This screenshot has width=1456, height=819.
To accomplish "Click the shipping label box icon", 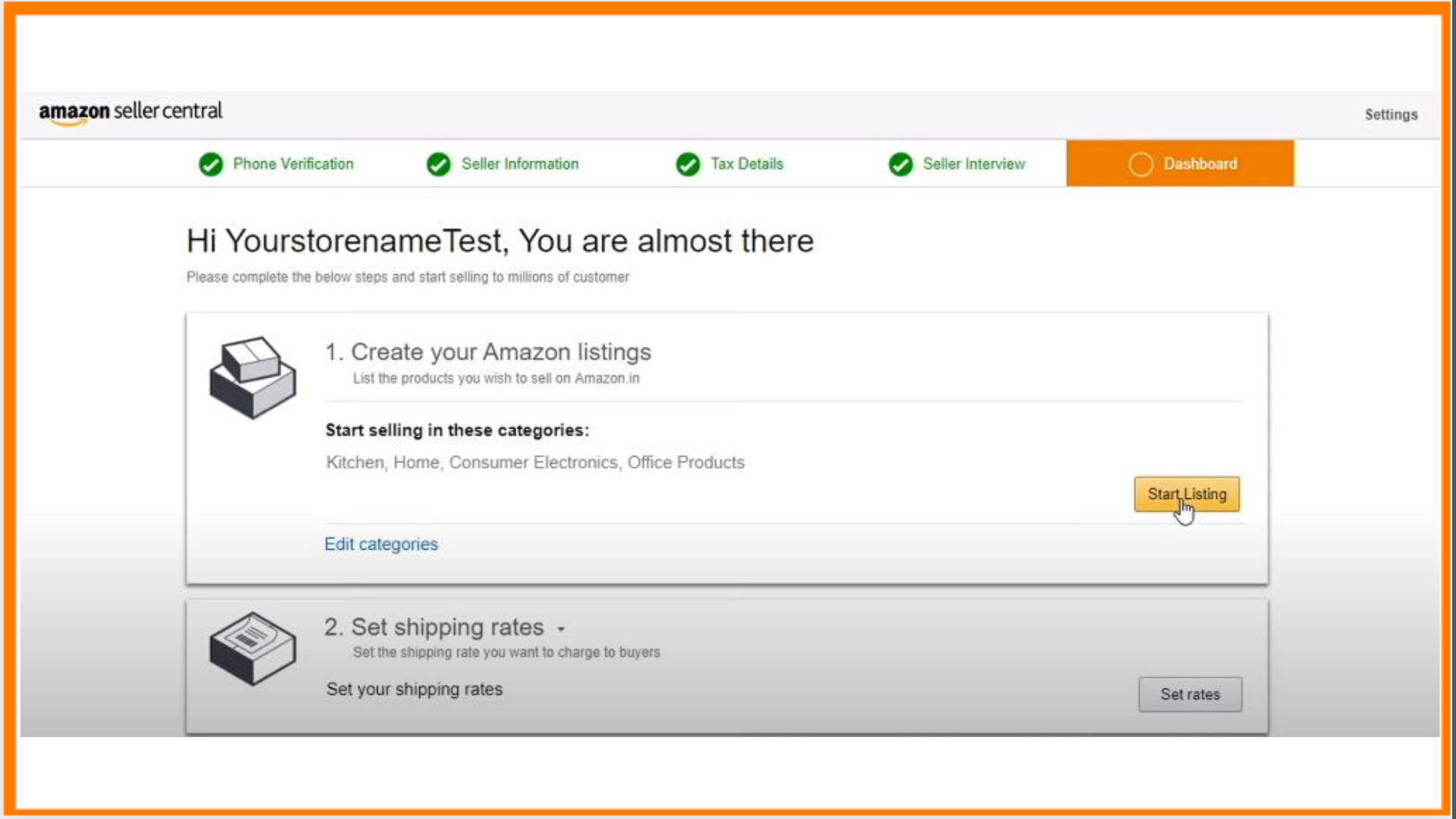I will point(253,648).
